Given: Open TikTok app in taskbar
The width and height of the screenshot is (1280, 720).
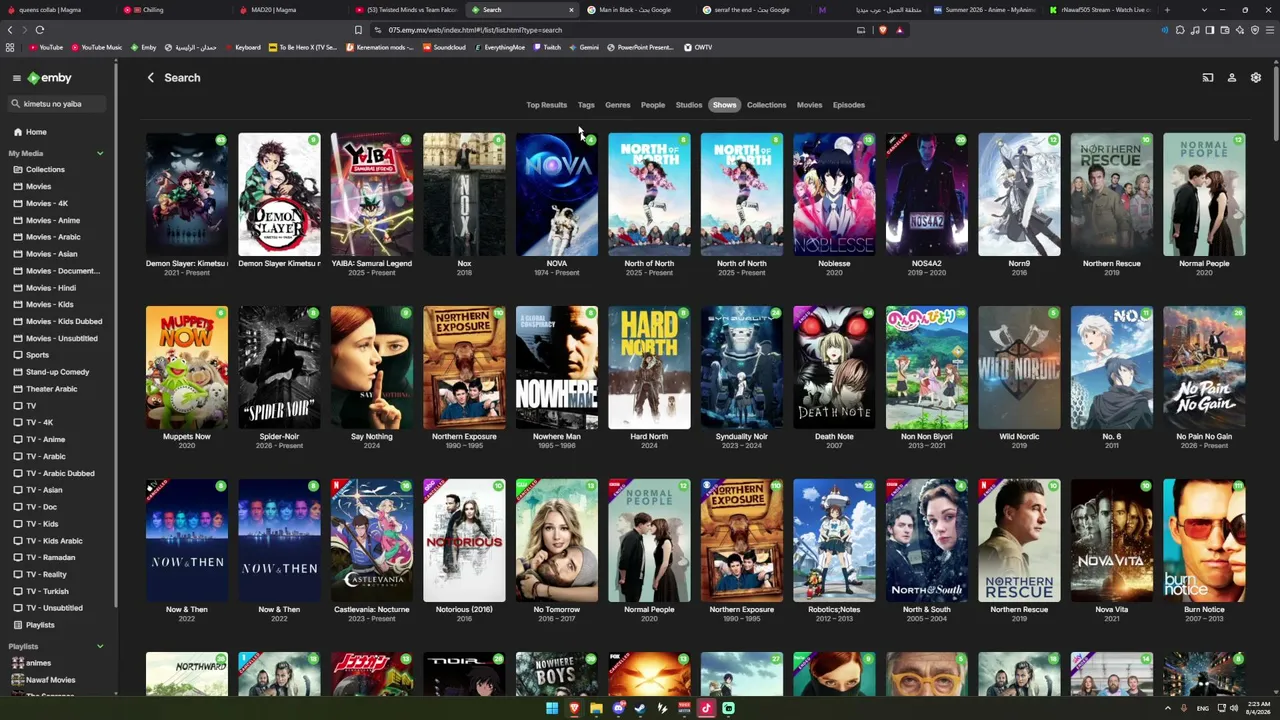Looking at the screenshot, I should [x=706, y=709].
